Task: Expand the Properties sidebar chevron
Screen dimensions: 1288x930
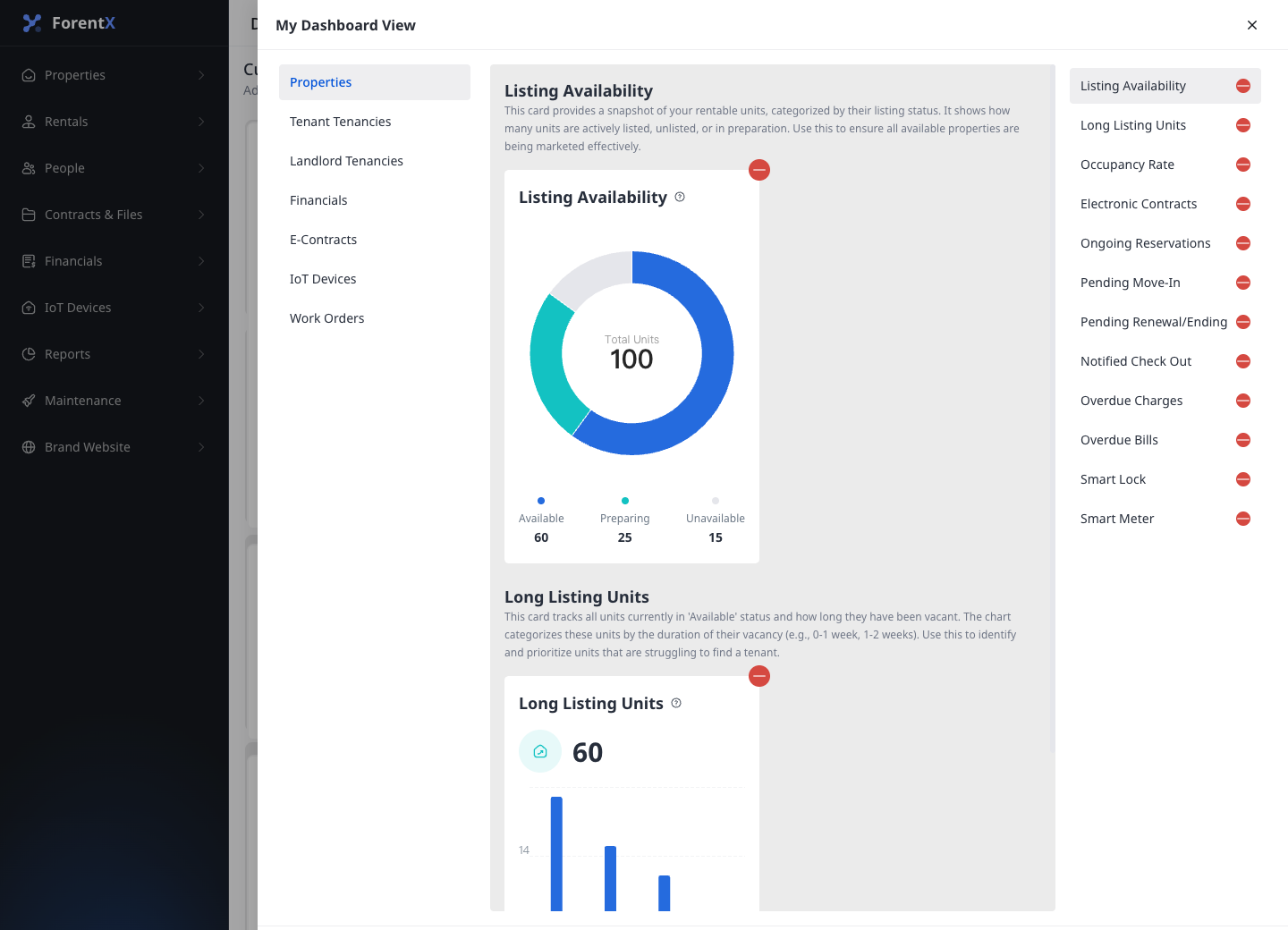Action: (201, 75)
